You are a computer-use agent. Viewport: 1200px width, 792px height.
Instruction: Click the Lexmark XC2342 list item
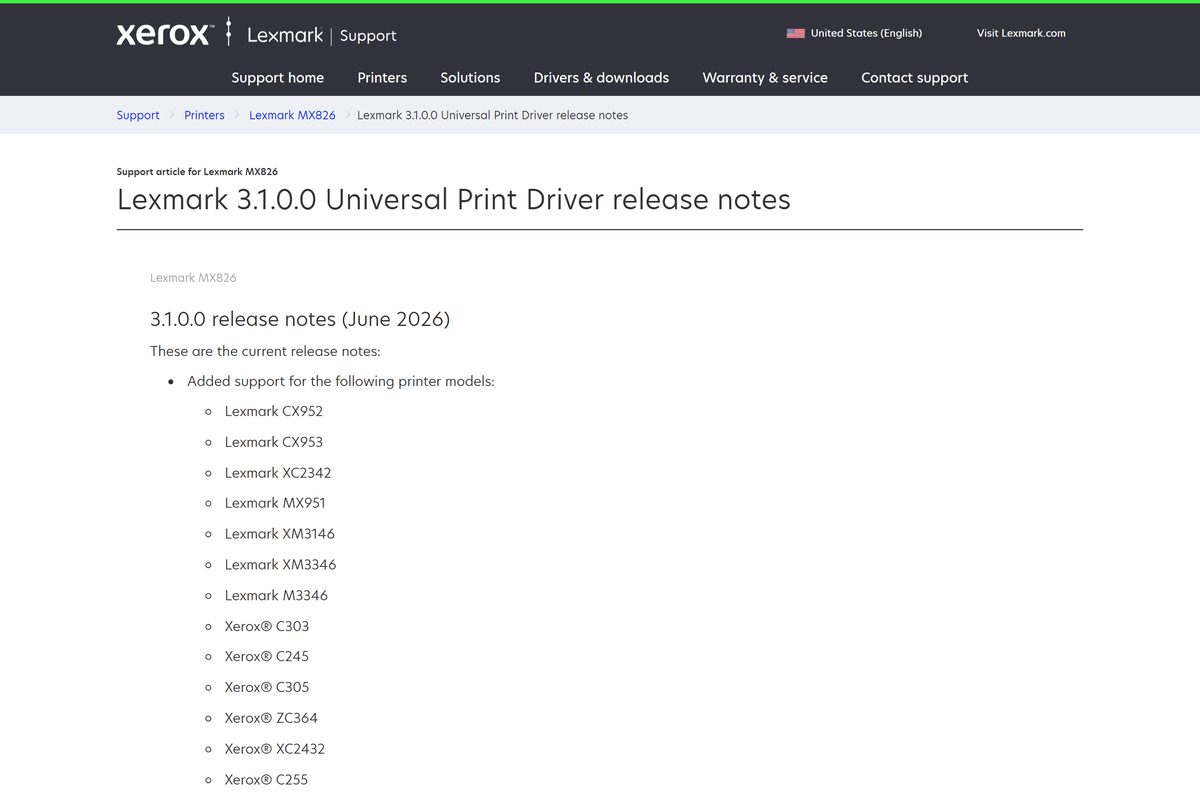point(278,473)
